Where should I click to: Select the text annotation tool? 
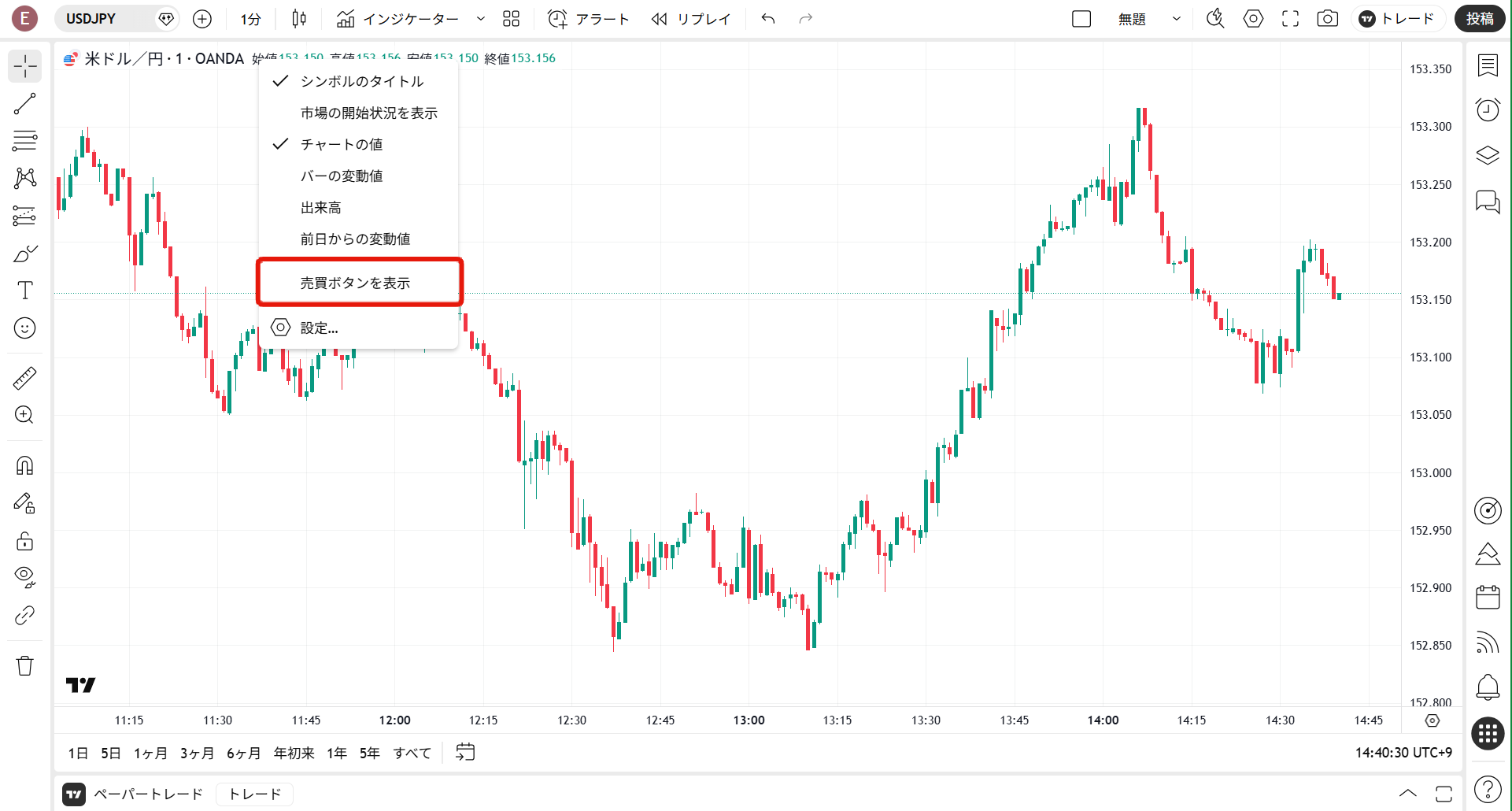point(25,290)
